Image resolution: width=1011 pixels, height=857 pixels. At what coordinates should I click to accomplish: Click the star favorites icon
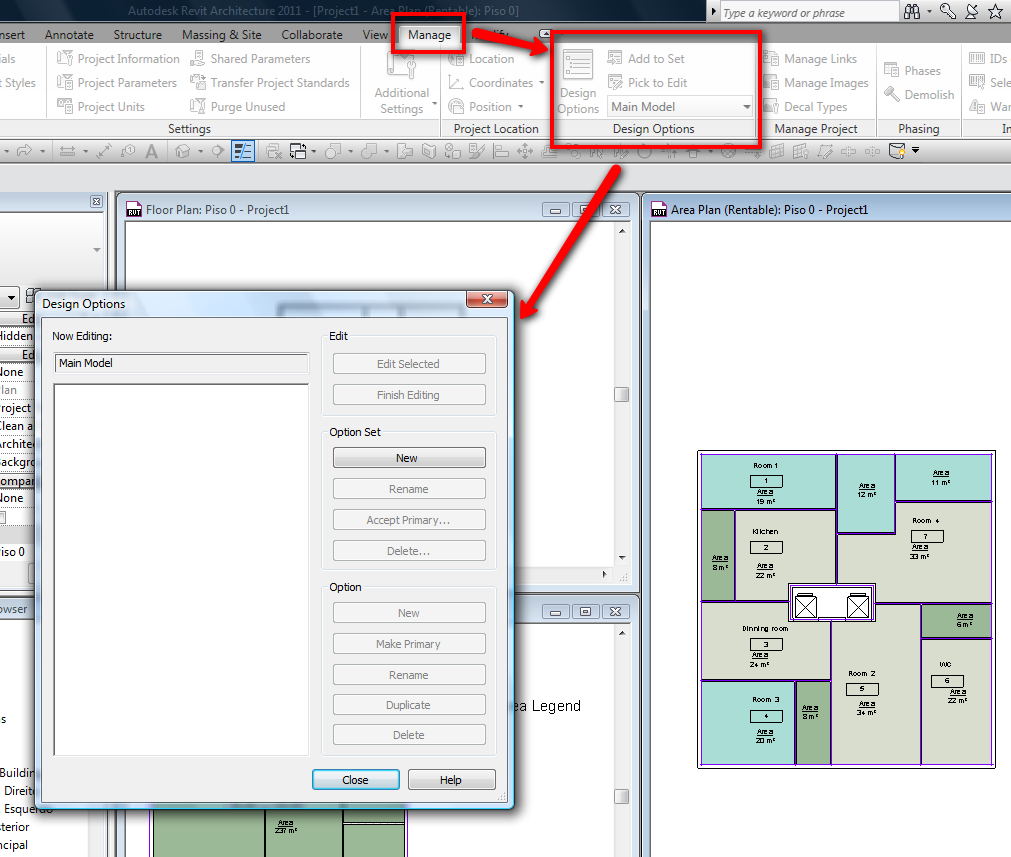pyautogui.click(x=996, y=11)
